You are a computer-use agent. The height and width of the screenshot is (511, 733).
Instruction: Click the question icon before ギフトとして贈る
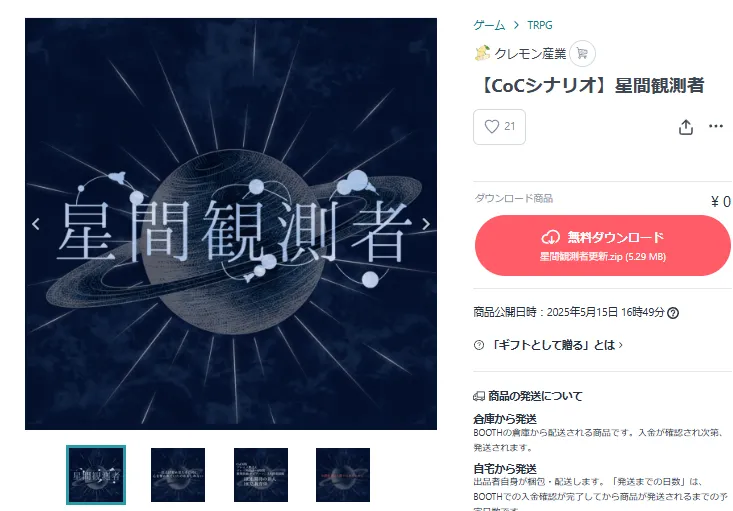click(479, 345)
